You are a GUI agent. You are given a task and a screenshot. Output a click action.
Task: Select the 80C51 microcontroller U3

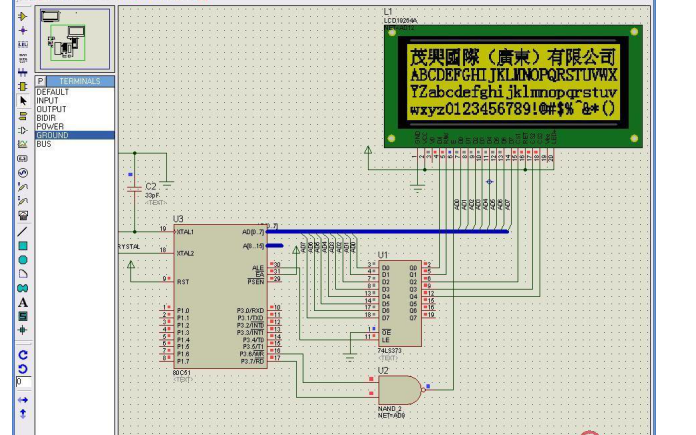pos(220,297)
